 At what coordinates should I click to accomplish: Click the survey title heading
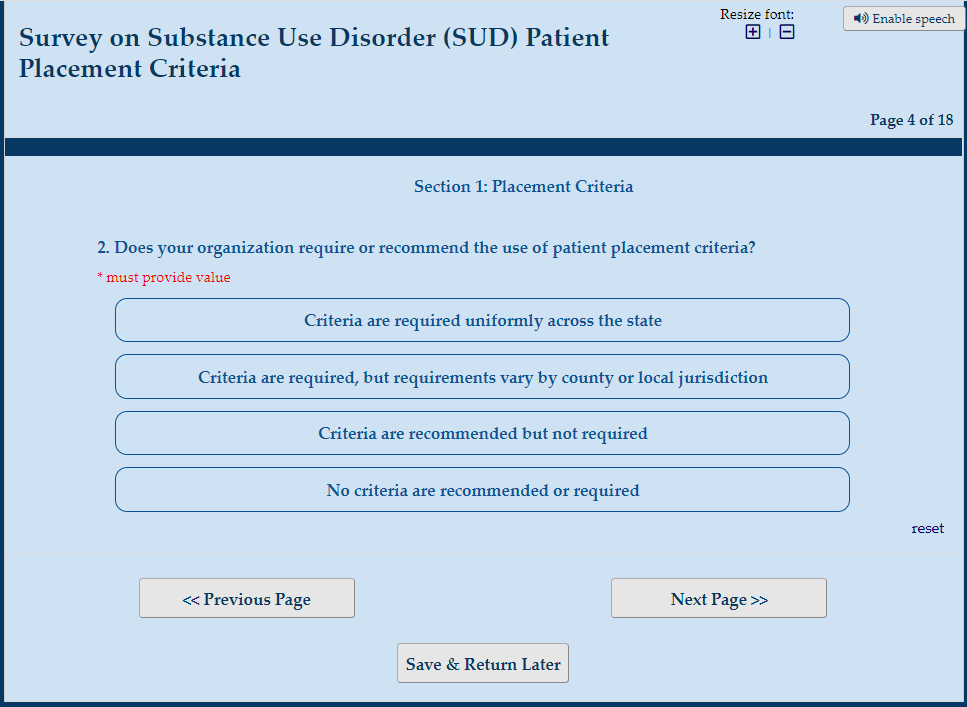314,53
